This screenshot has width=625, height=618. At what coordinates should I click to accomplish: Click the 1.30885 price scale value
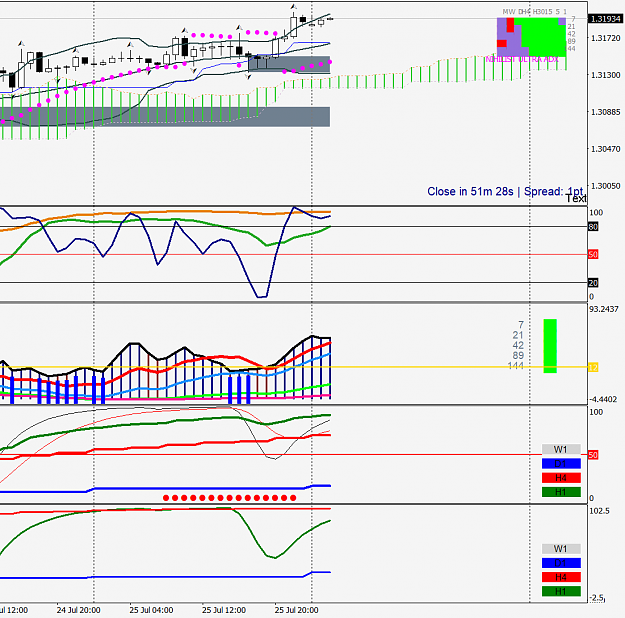[x=606, y=112]
